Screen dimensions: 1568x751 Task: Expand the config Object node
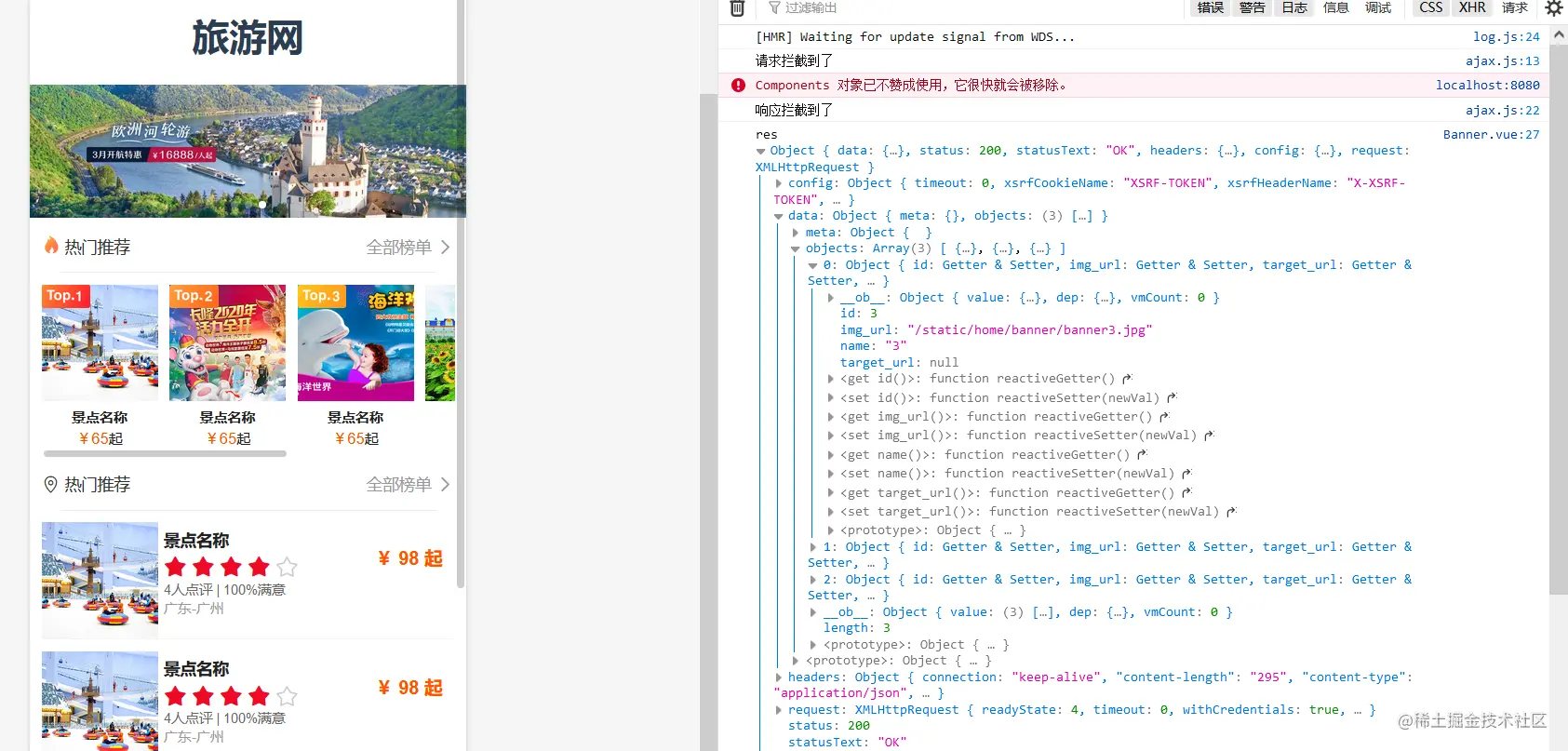[x=779, y=183]
